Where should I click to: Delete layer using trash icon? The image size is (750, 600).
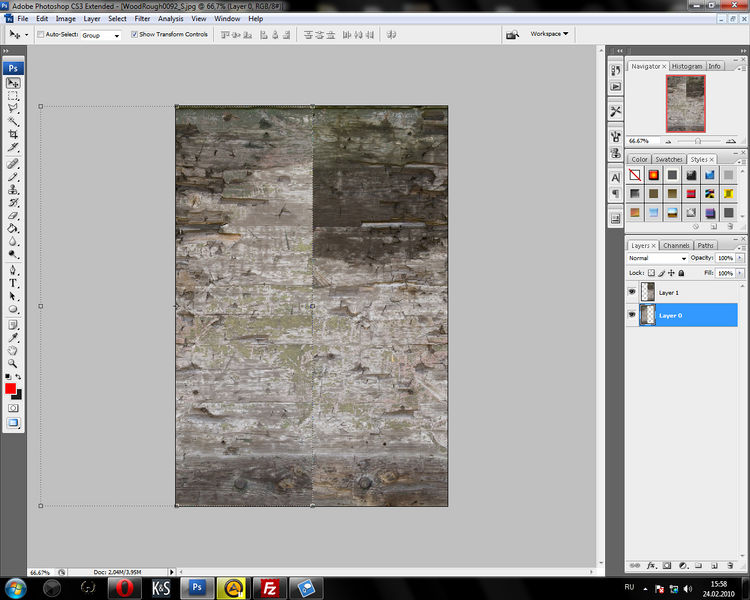click(730, 566)
